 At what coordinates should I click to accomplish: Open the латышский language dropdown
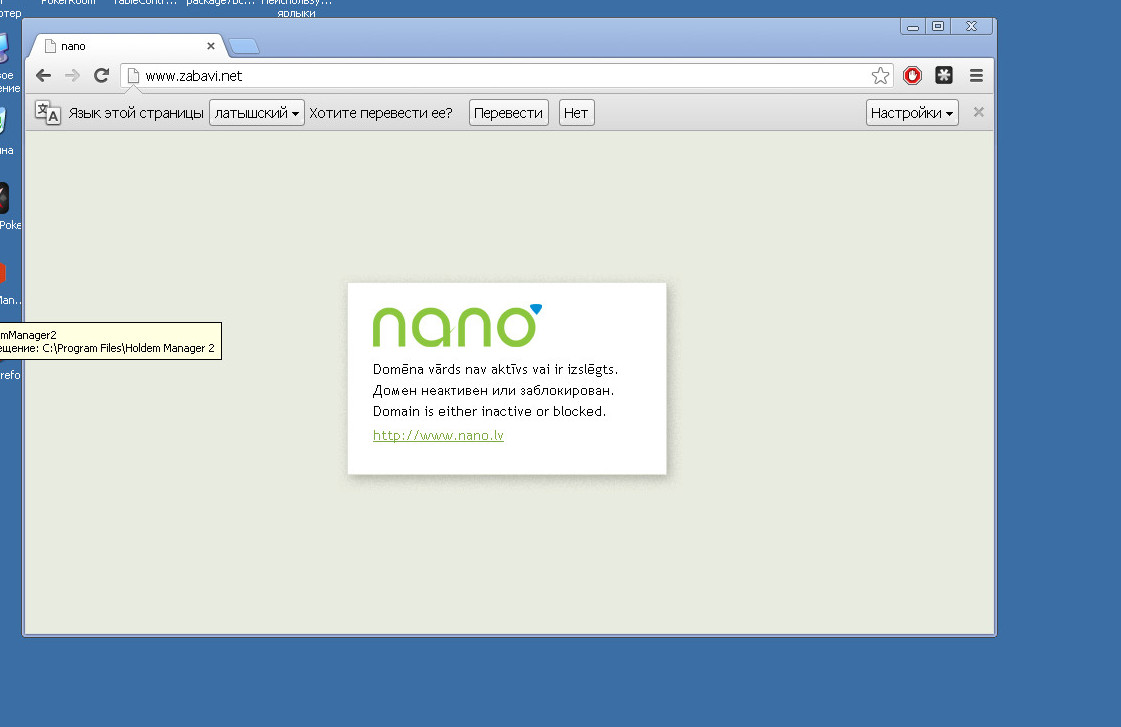[257, 113]
